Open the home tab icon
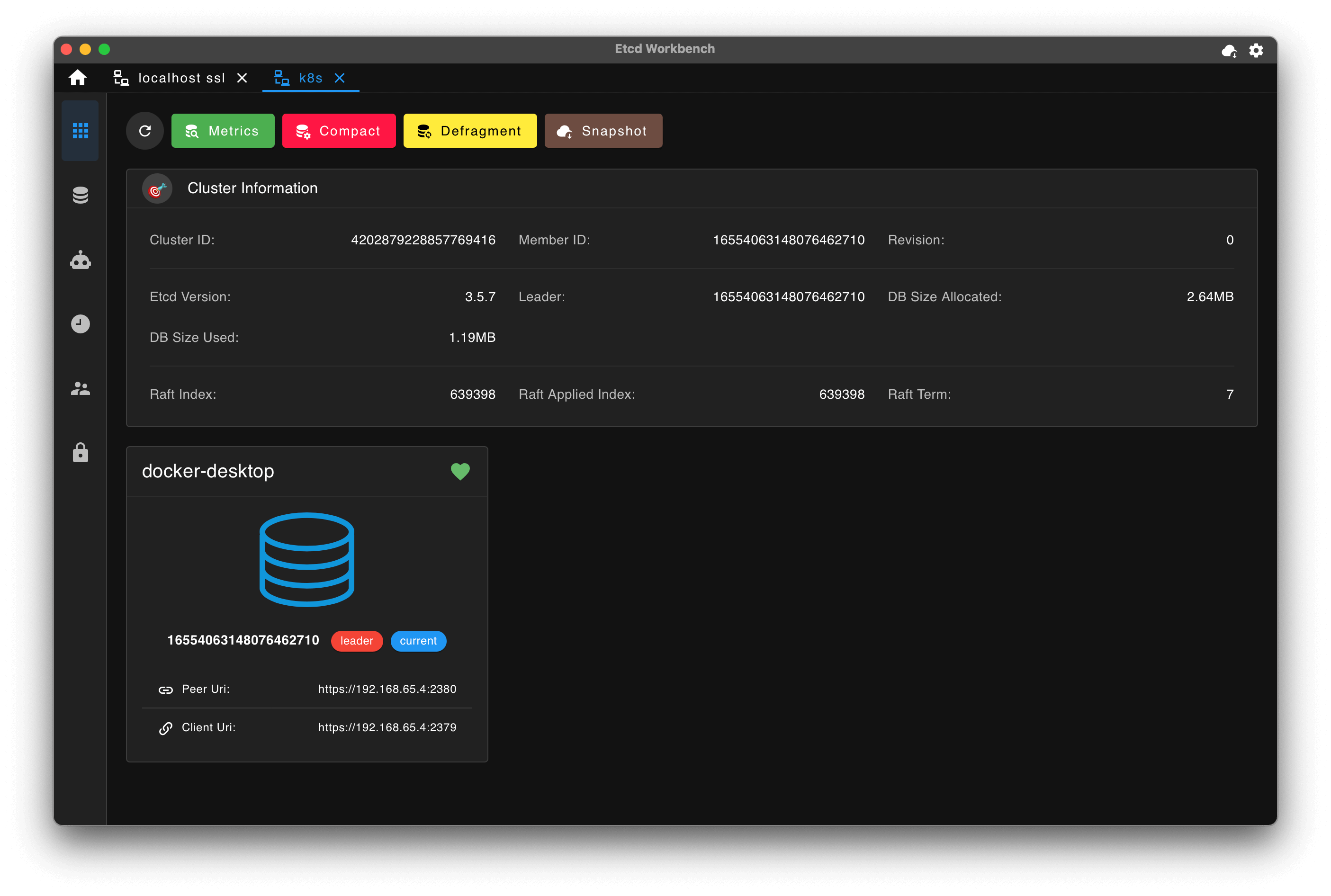 tap(78, 78)
